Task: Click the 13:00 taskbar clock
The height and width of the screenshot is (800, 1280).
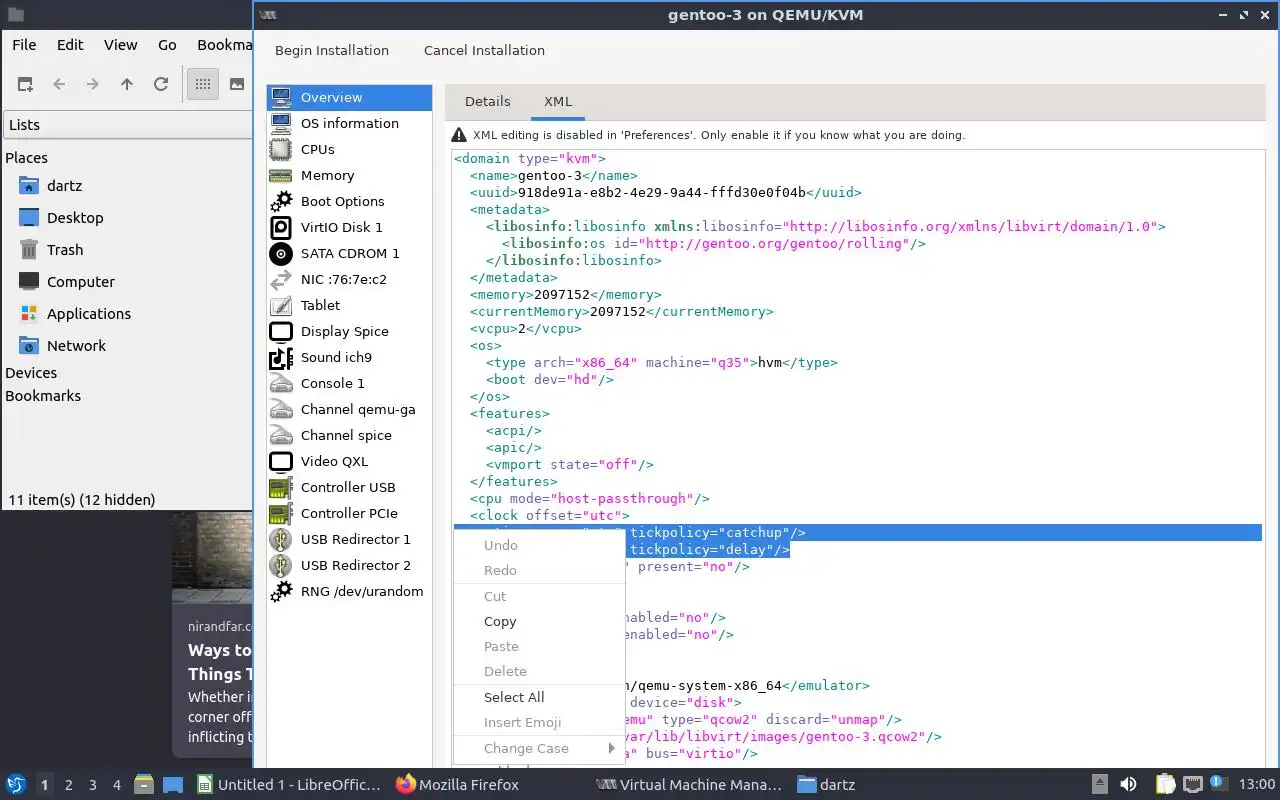Action: click(1257, 785)
